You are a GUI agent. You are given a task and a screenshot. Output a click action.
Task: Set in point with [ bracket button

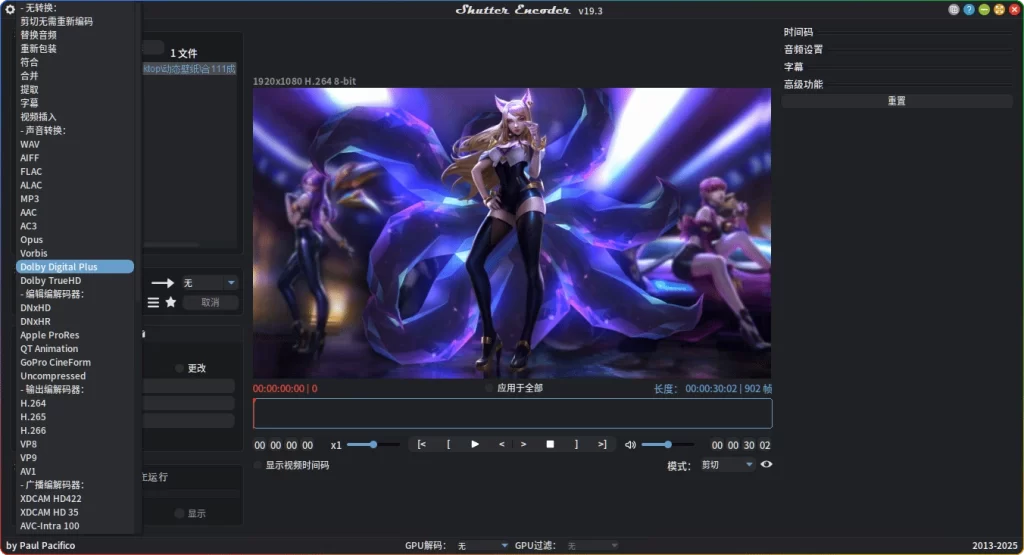coord(448,444)
